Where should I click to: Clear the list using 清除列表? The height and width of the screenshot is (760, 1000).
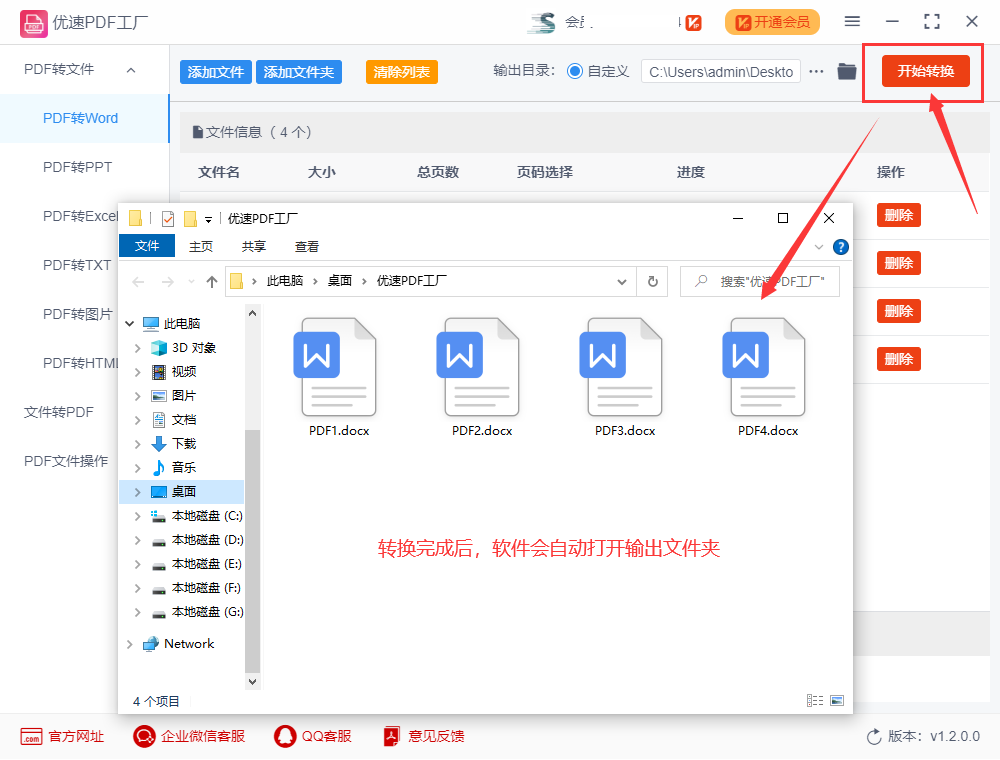401,71
